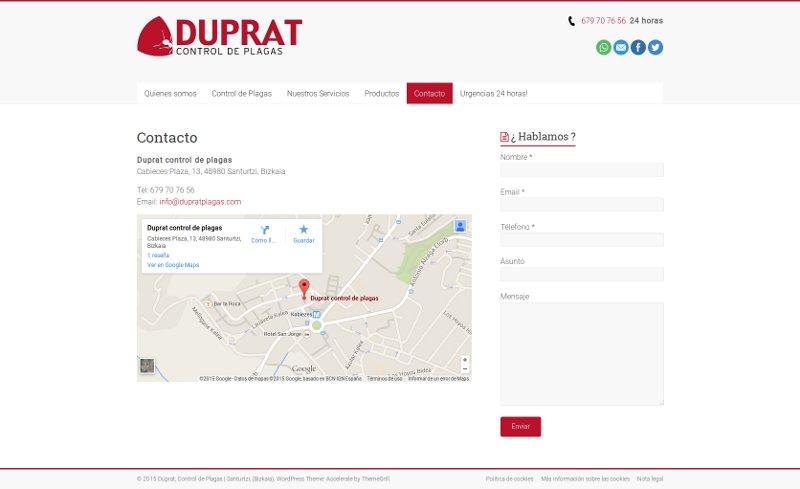Switch map to satellite view thumbnail
This screenshot has width=800, height=489.
click(147, 367)
